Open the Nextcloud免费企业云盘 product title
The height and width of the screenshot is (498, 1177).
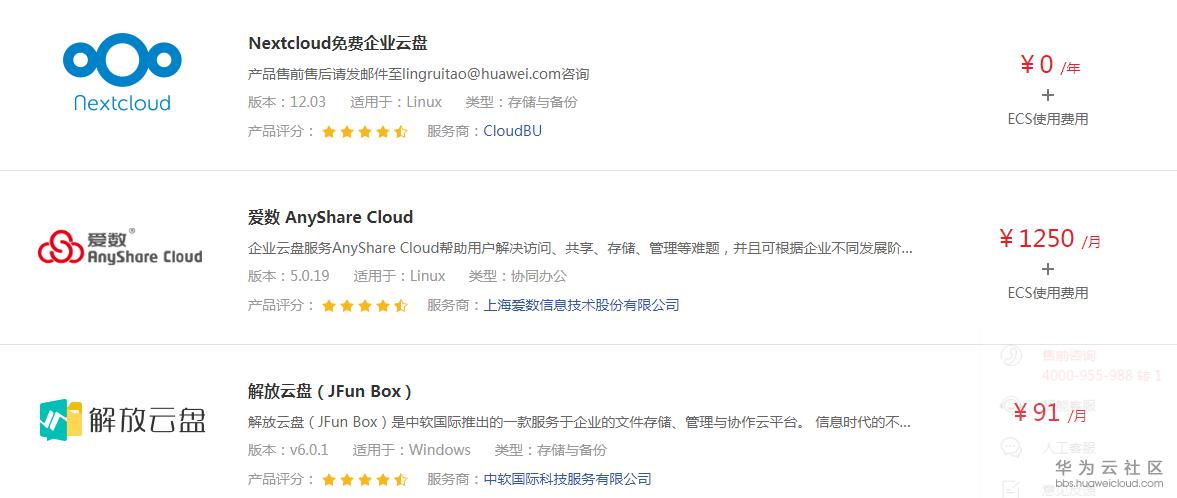click(338, 43)
